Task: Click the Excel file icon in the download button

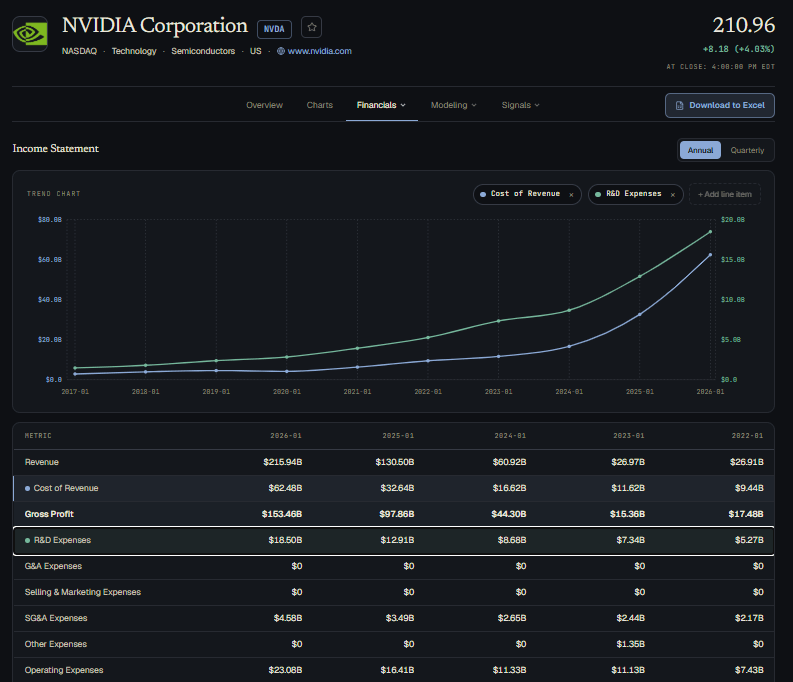Action: click(680, 105)
